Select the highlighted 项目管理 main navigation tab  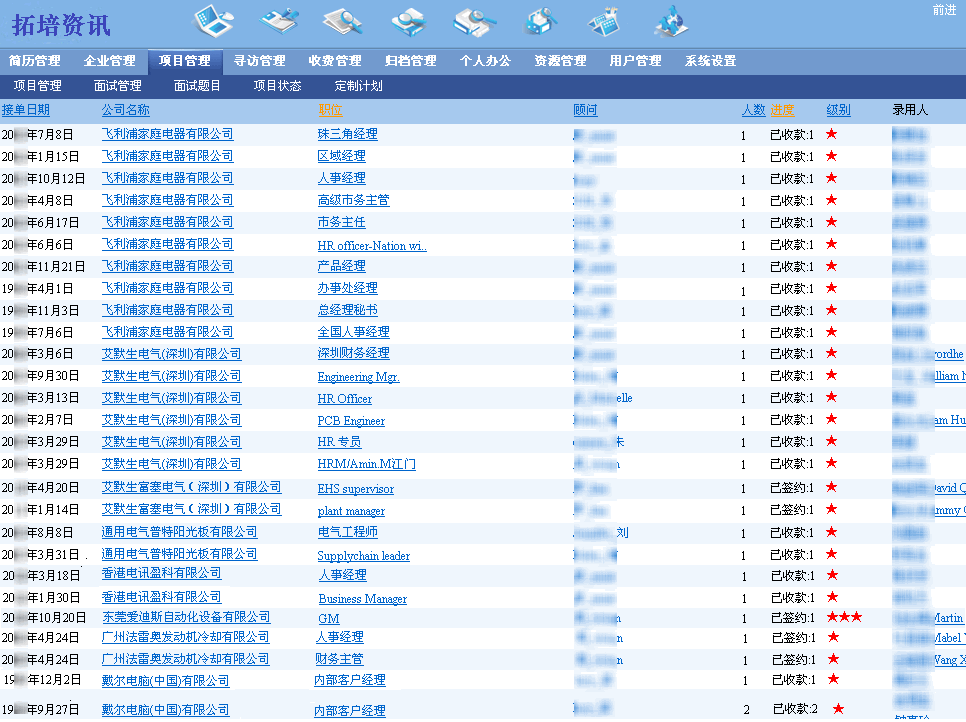click(185, 61)
